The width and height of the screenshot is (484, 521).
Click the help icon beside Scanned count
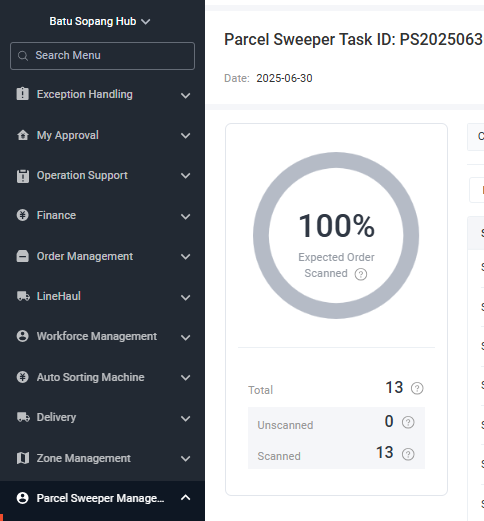point(408,454)
